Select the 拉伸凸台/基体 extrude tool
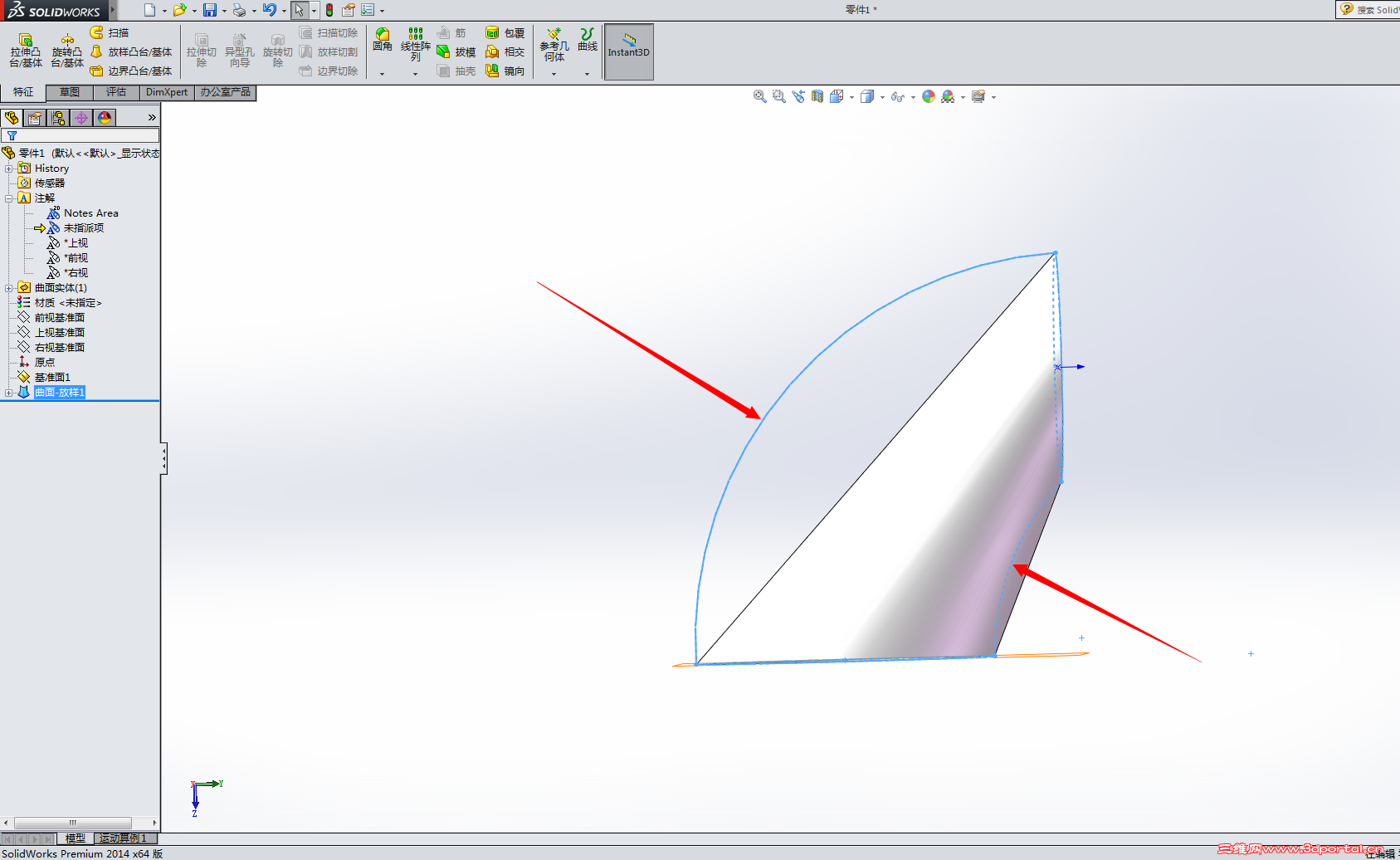Image resolution: width=1400 pixels, height=860 pixels. (25, 51)
